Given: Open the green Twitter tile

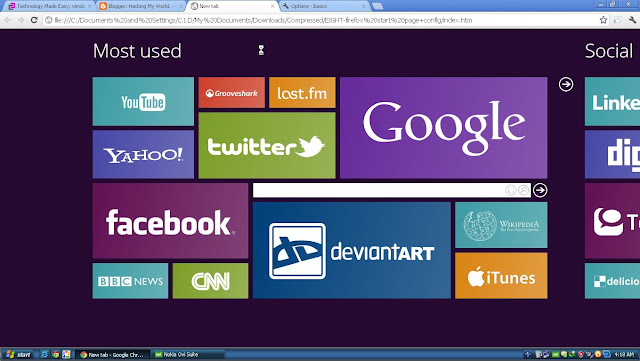Looking at the screenshot, I should 267,145.
